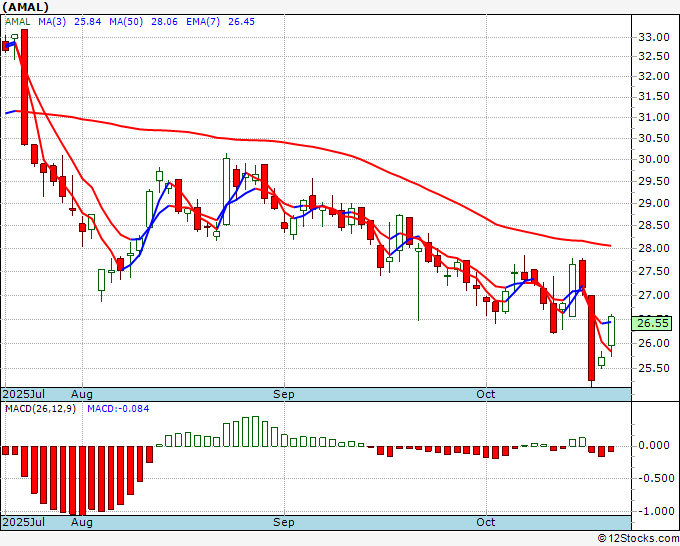Screen dimensions: 680x546
Task: Click the EMA(7) legend label
Action: coord(203,22)
